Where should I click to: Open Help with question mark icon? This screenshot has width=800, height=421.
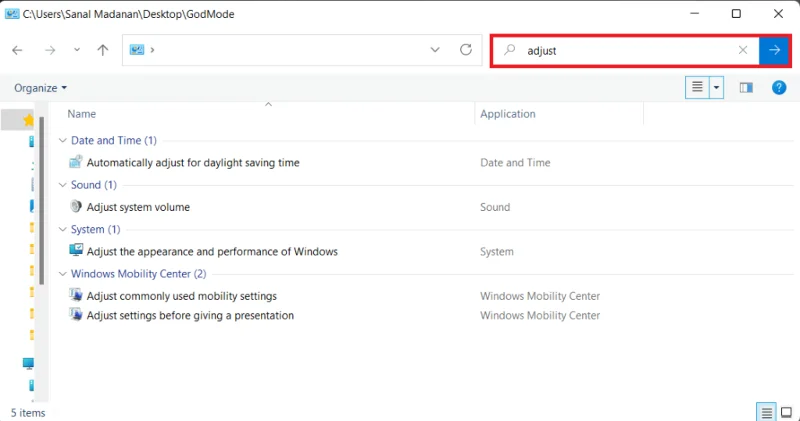[x=779, y=88]
